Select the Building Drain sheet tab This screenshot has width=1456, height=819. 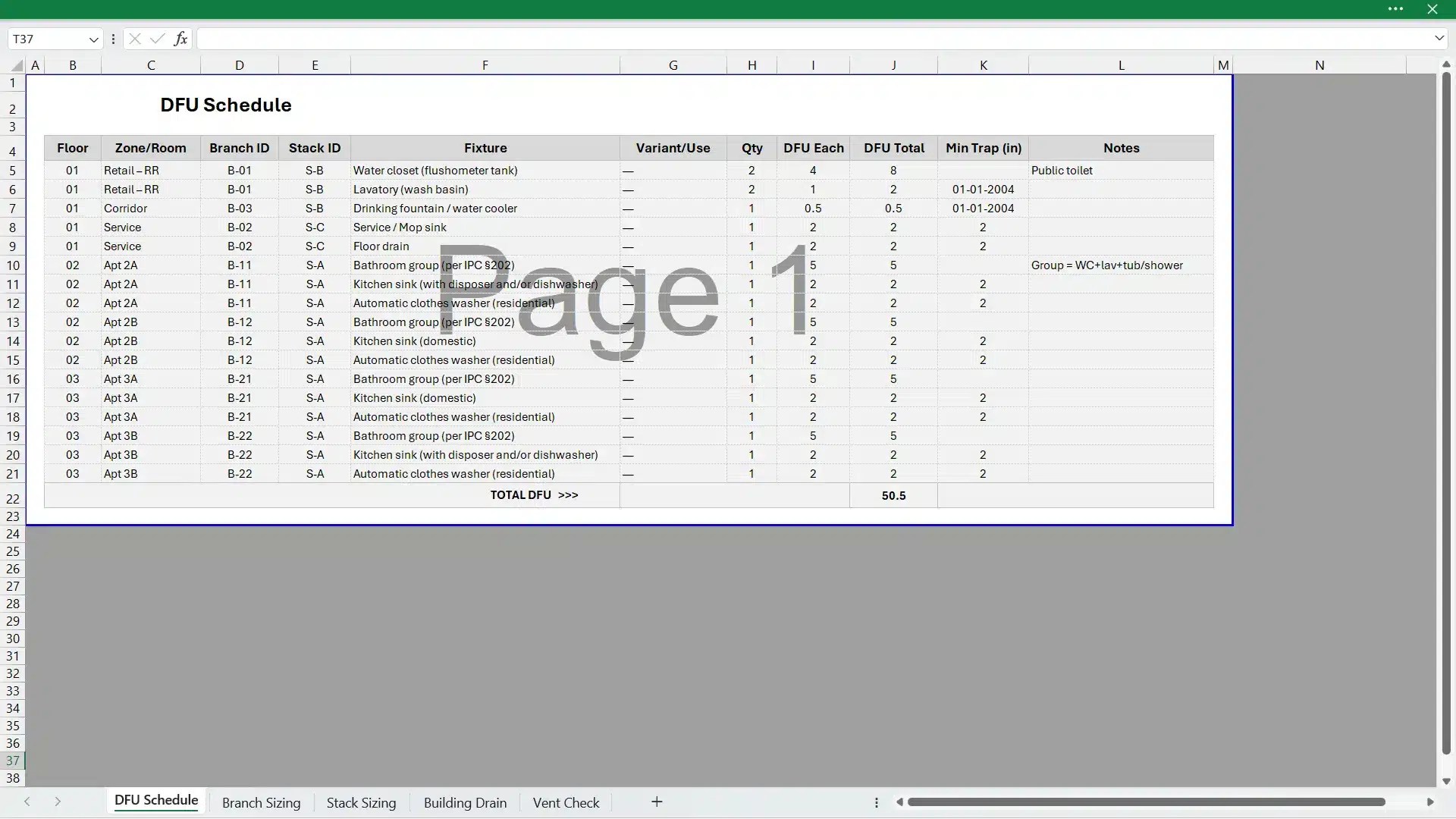coord(465,803)
